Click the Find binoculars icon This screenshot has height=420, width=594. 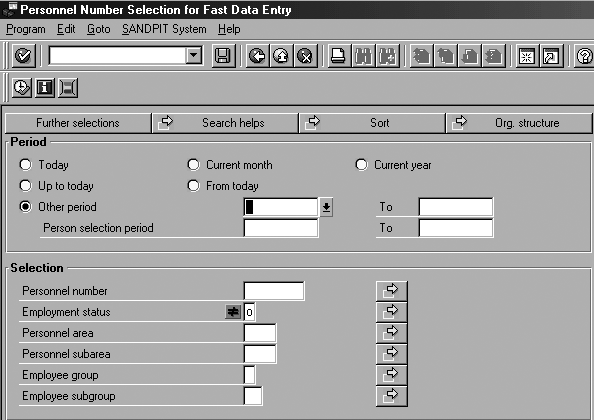coord(363,56)
